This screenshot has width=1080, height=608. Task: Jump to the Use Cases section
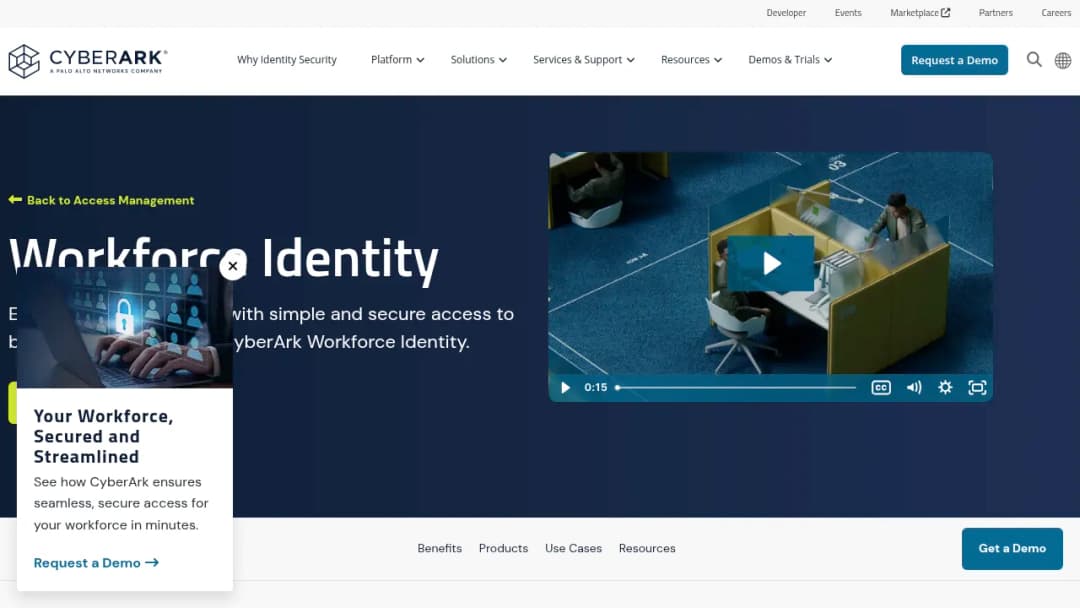coord(573,548)
